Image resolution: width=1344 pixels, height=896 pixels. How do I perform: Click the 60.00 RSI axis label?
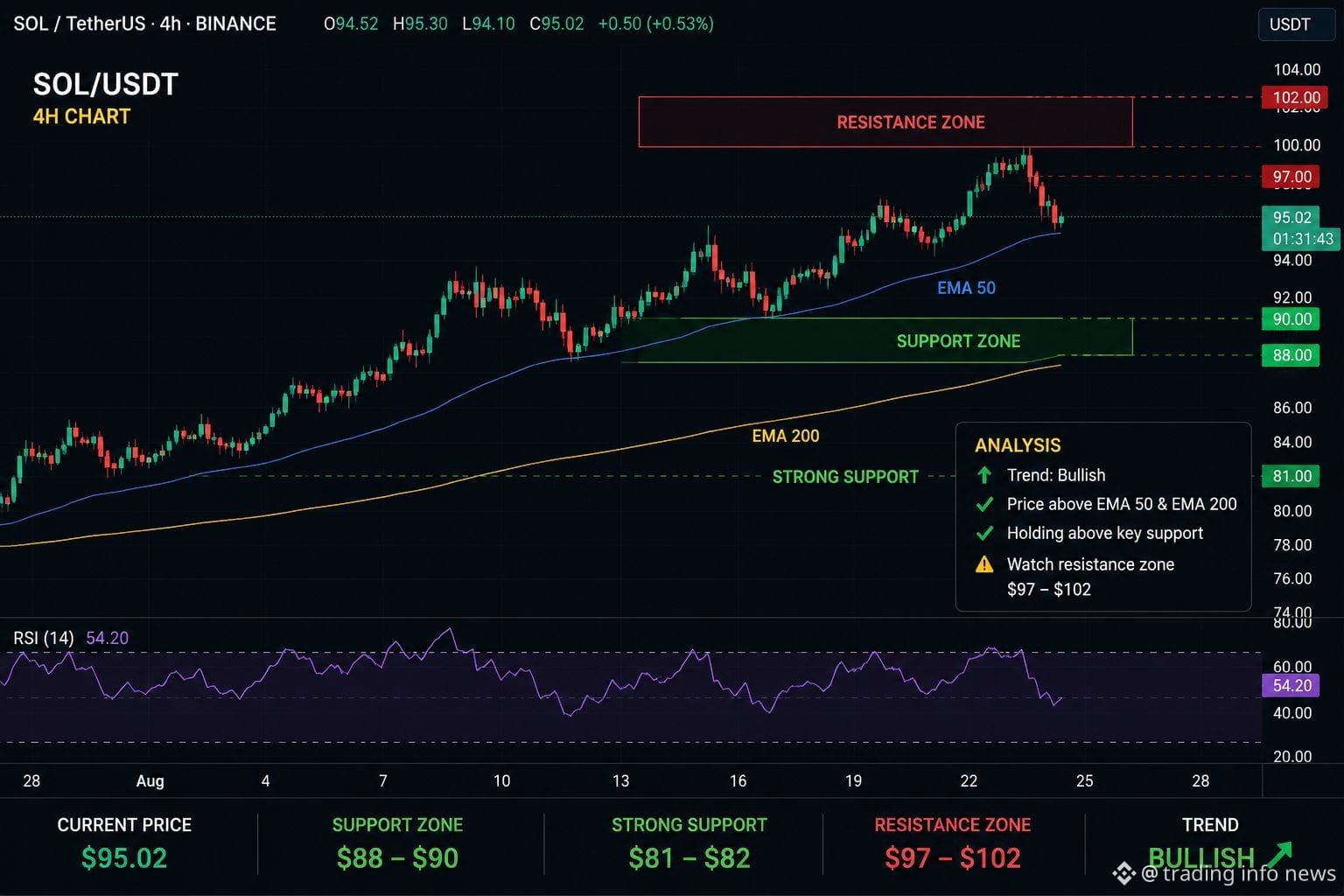(1292, 667)
